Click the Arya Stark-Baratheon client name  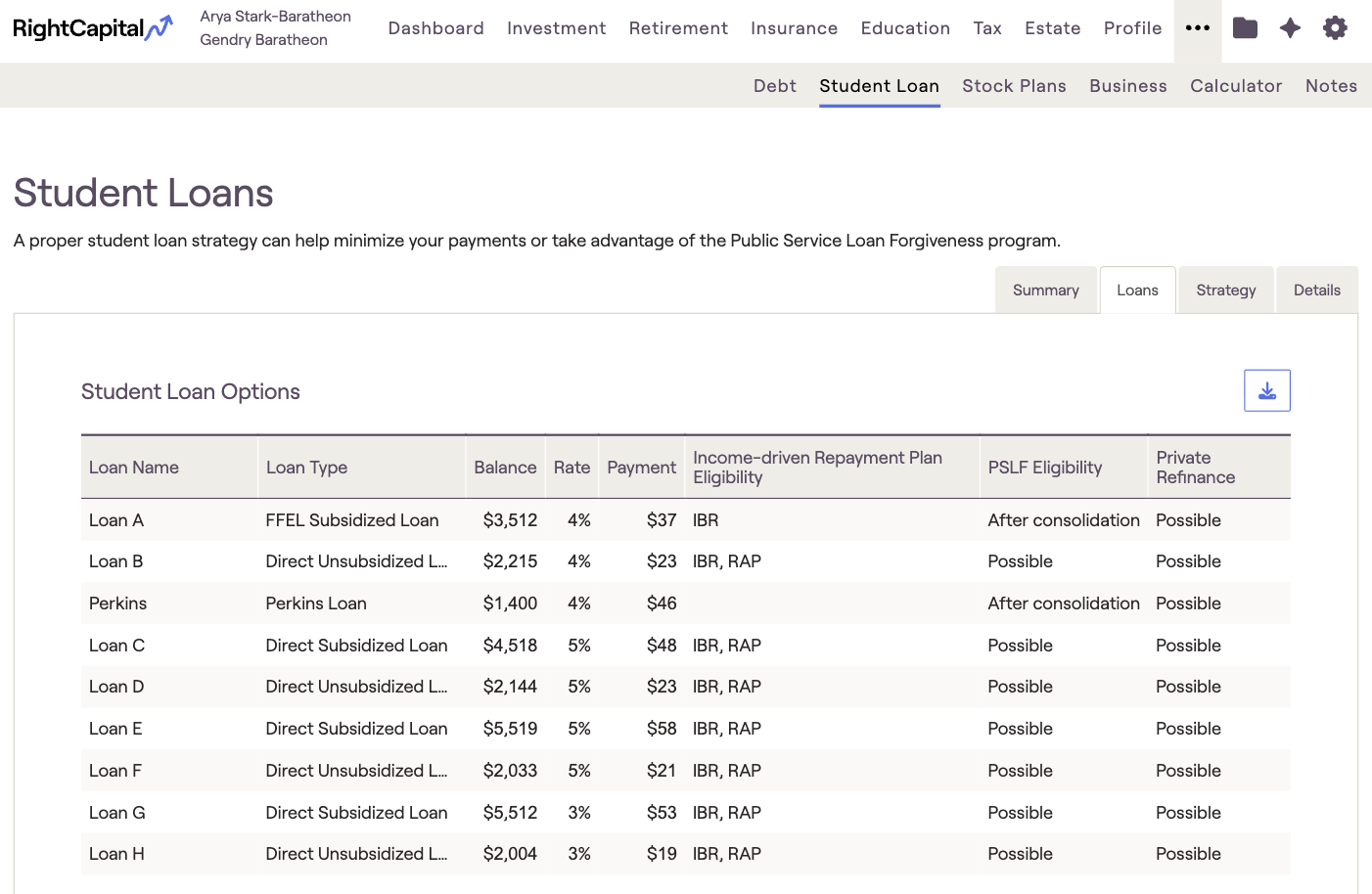tap(276, 17)
